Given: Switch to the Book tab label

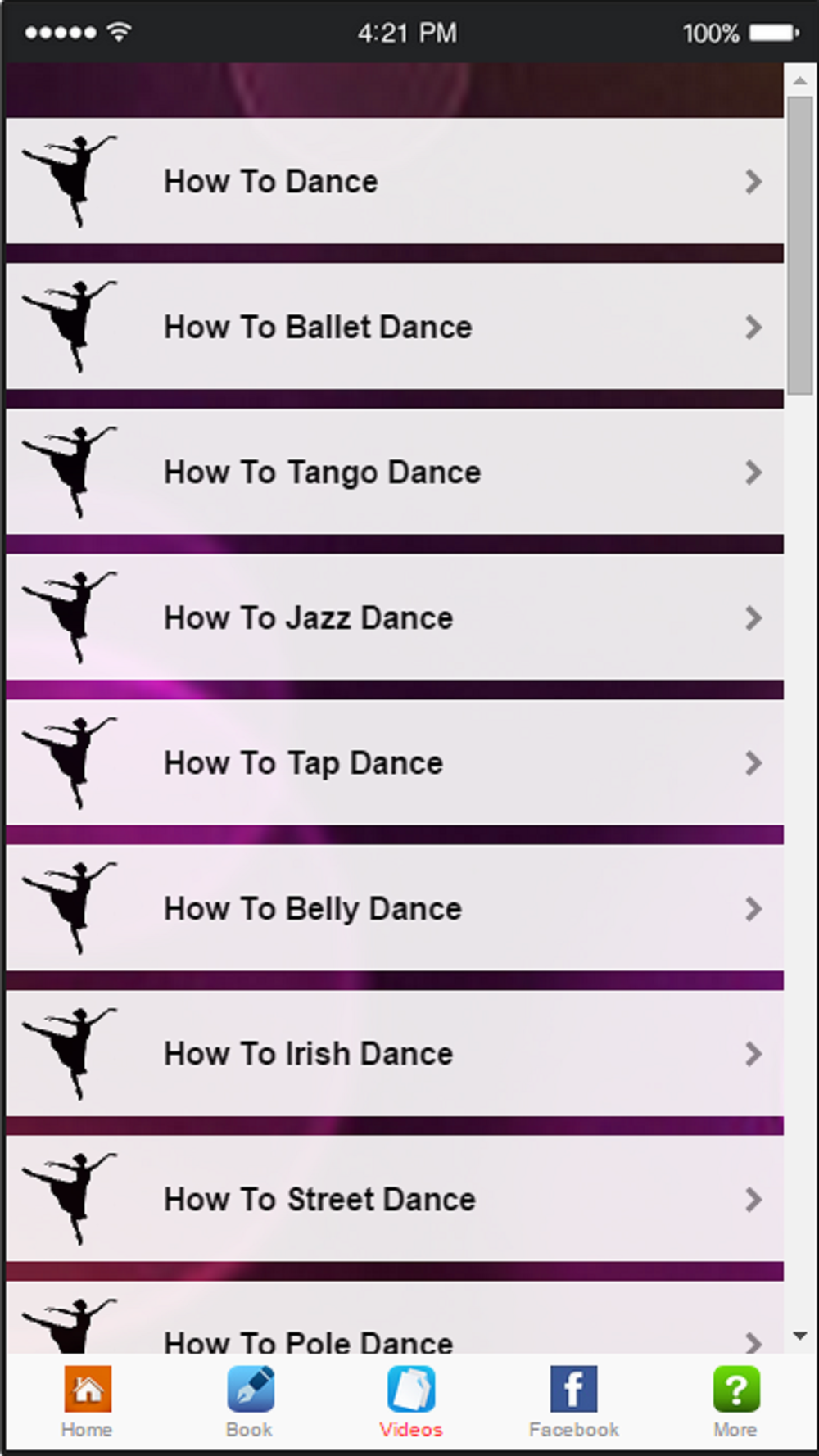Looking at the screenshot, I should click(x=250, y=1430).
